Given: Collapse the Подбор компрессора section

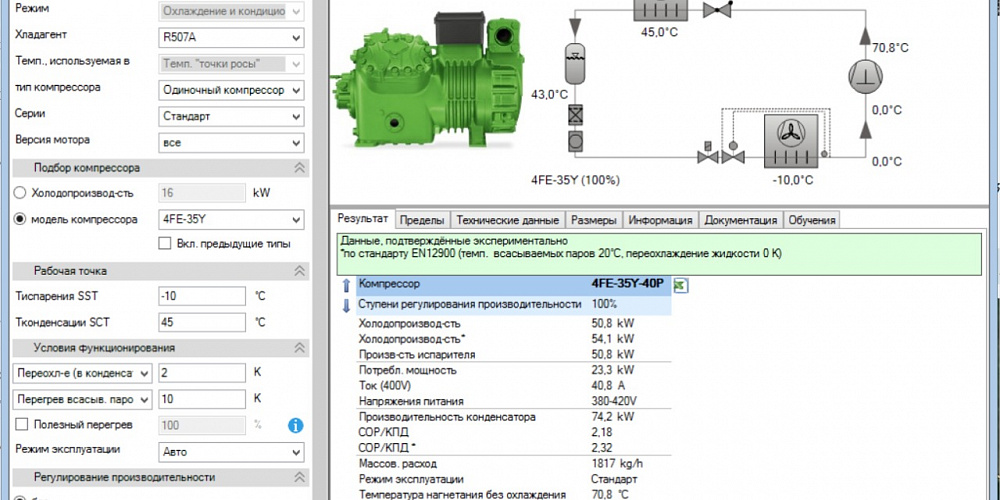Looking at the screenshot, I should (299, 168).
